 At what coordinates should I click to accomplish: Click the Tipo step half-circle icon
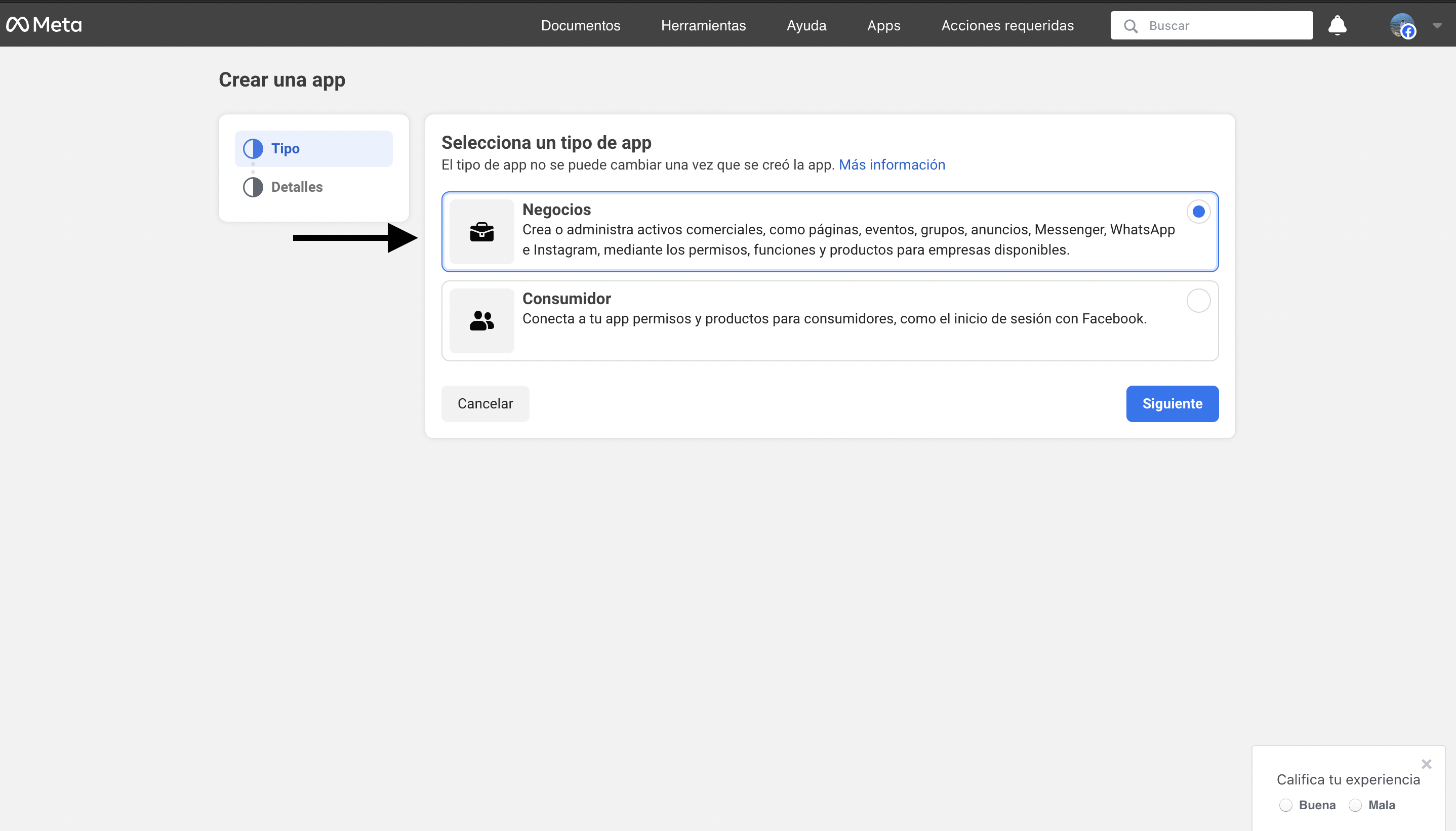253,148
